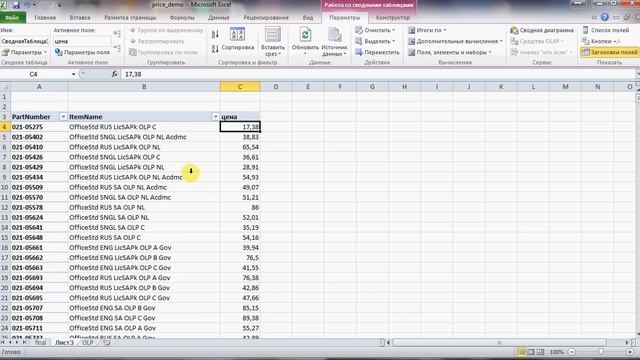Open the Дополнительные вычисления dropdown

click(x=455, y=41)
